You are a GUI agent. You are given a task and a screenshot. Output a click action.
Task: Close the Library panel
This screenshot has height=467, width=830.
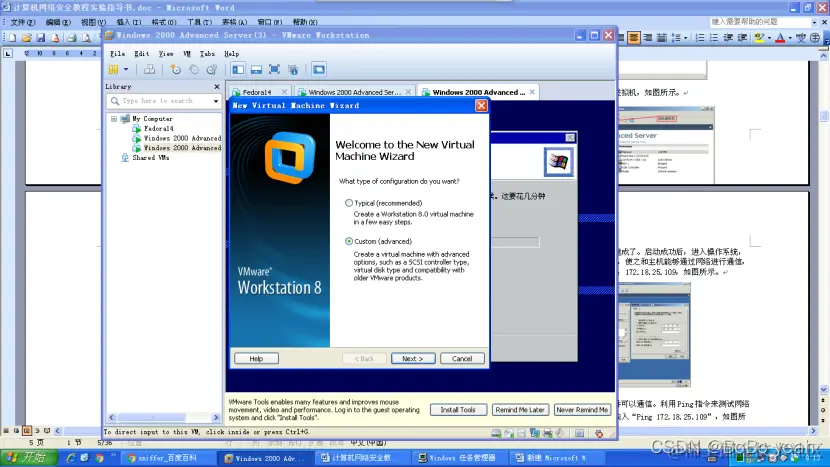pos(216,86)
